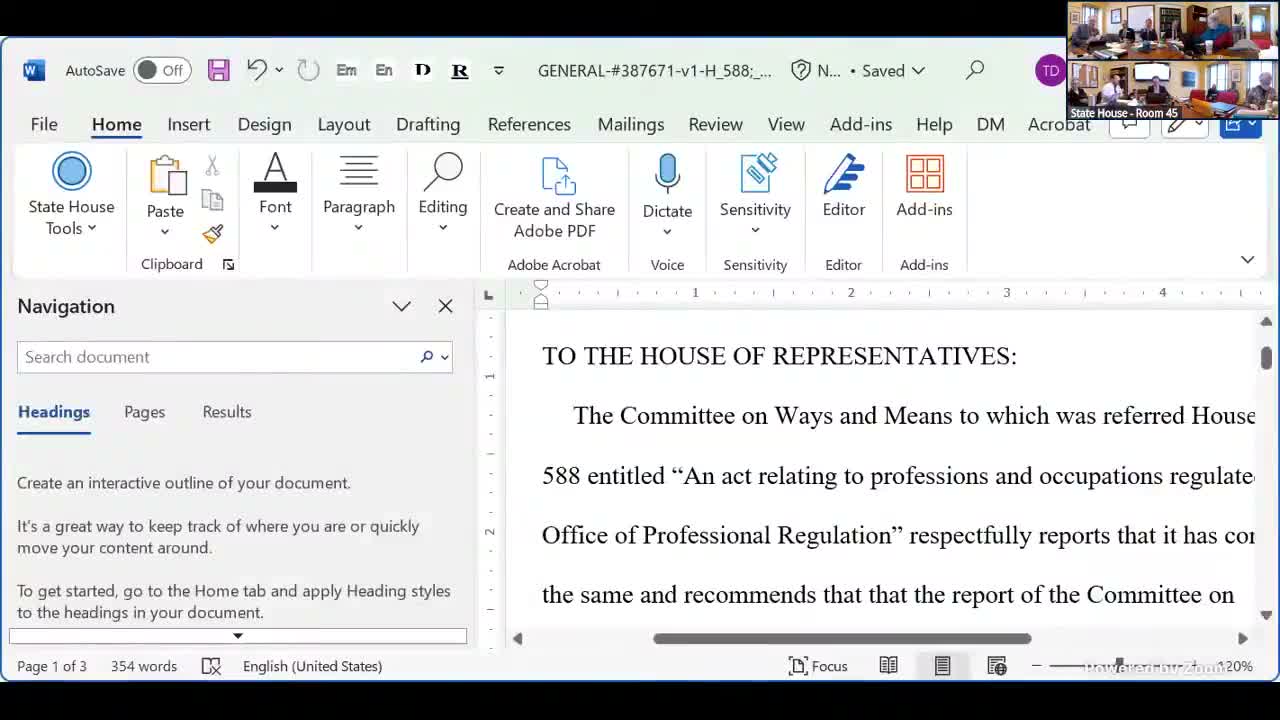Open the References tab

click(x=529, y=124)
